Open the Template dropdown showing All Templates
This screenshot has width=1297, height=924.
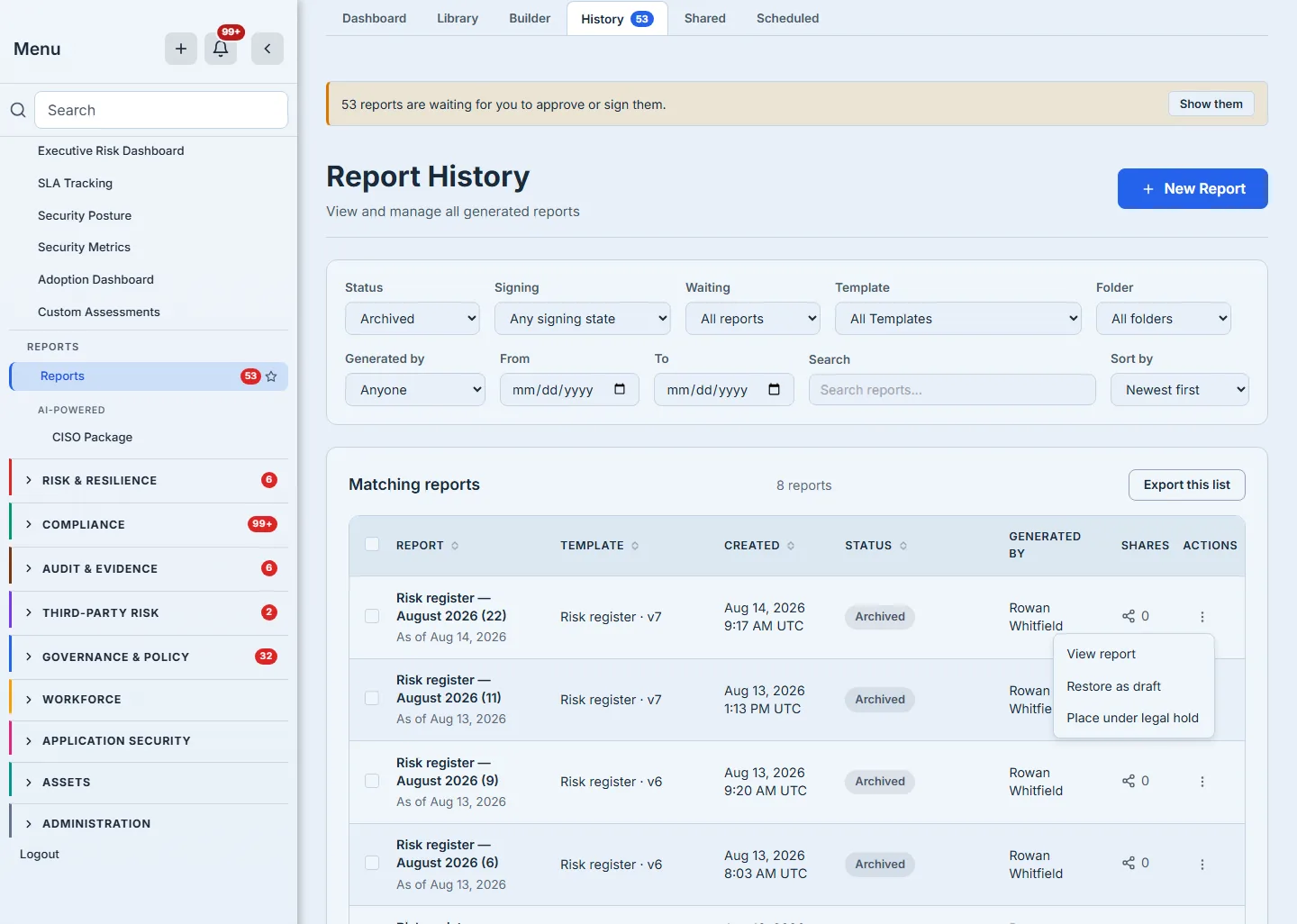click(958, 319)
